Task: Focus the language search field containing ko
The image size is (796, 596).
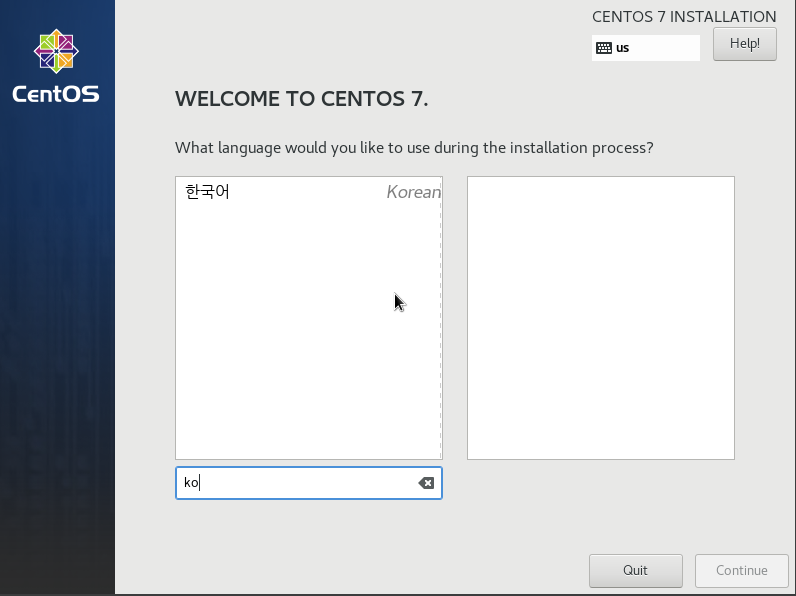Action: 309,483
